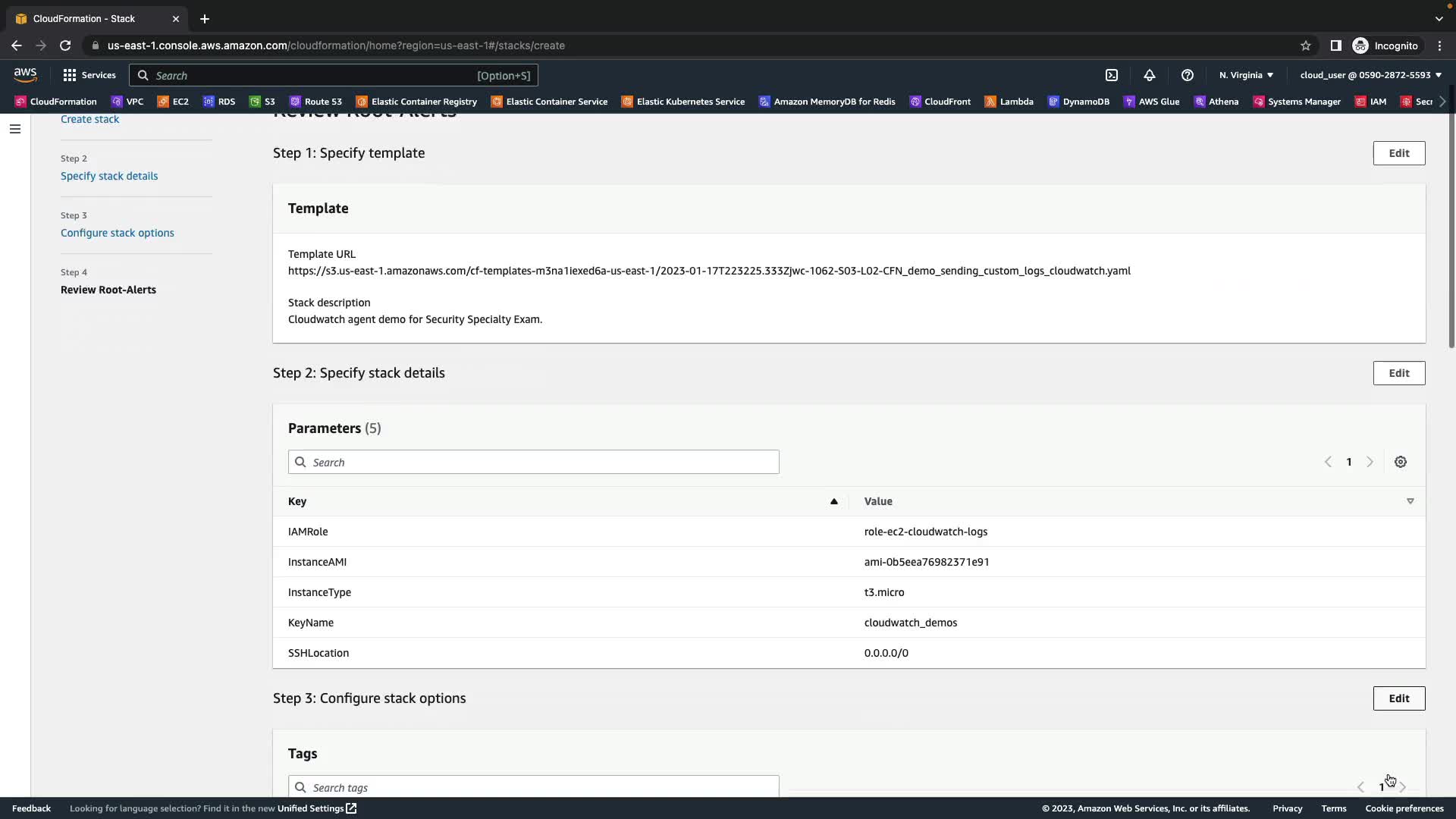
Task: Expand the N. Virginia region dropdown
Action: tap(1246, 75)
